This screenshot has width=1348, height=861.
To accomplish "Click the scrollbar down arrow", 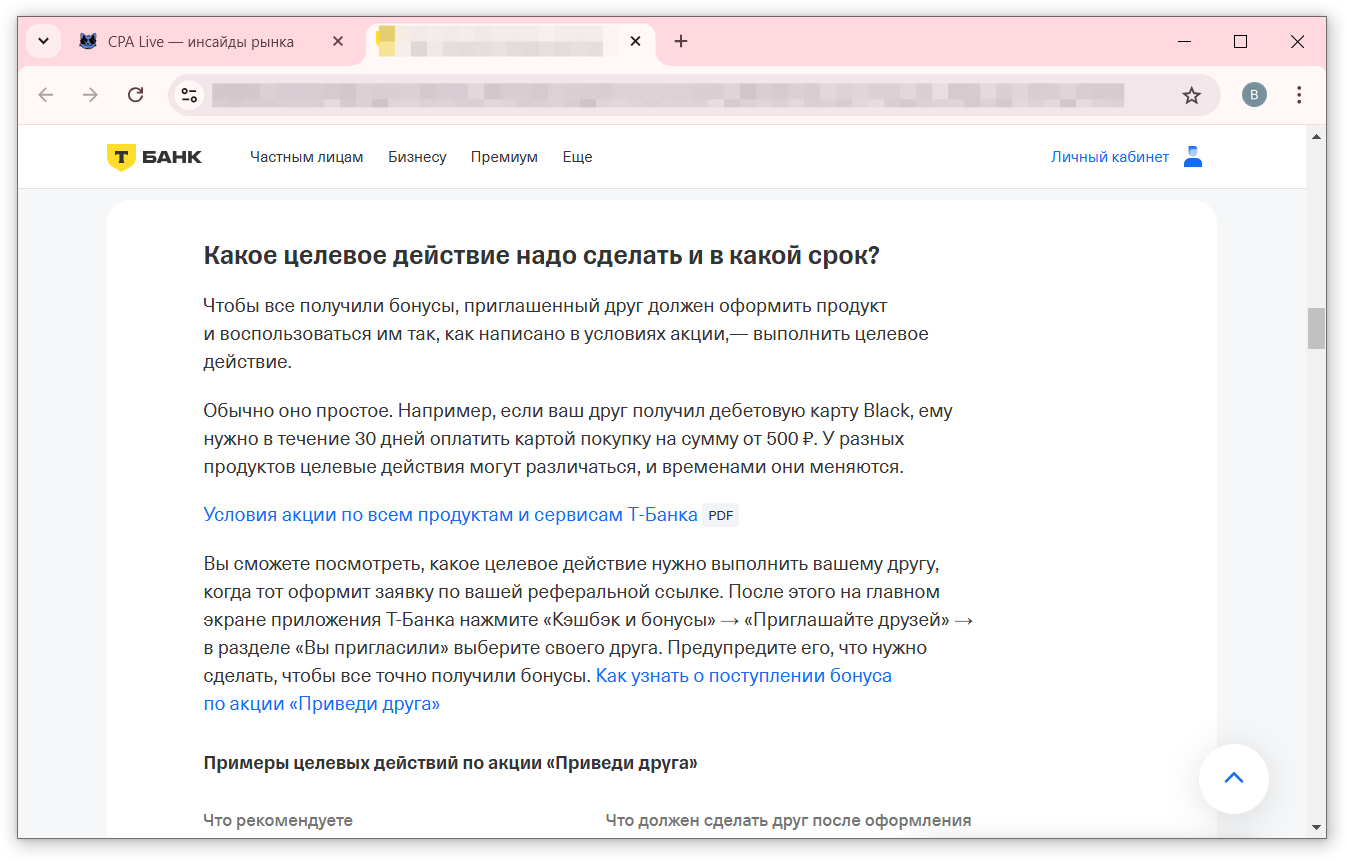I will 1316,828.
